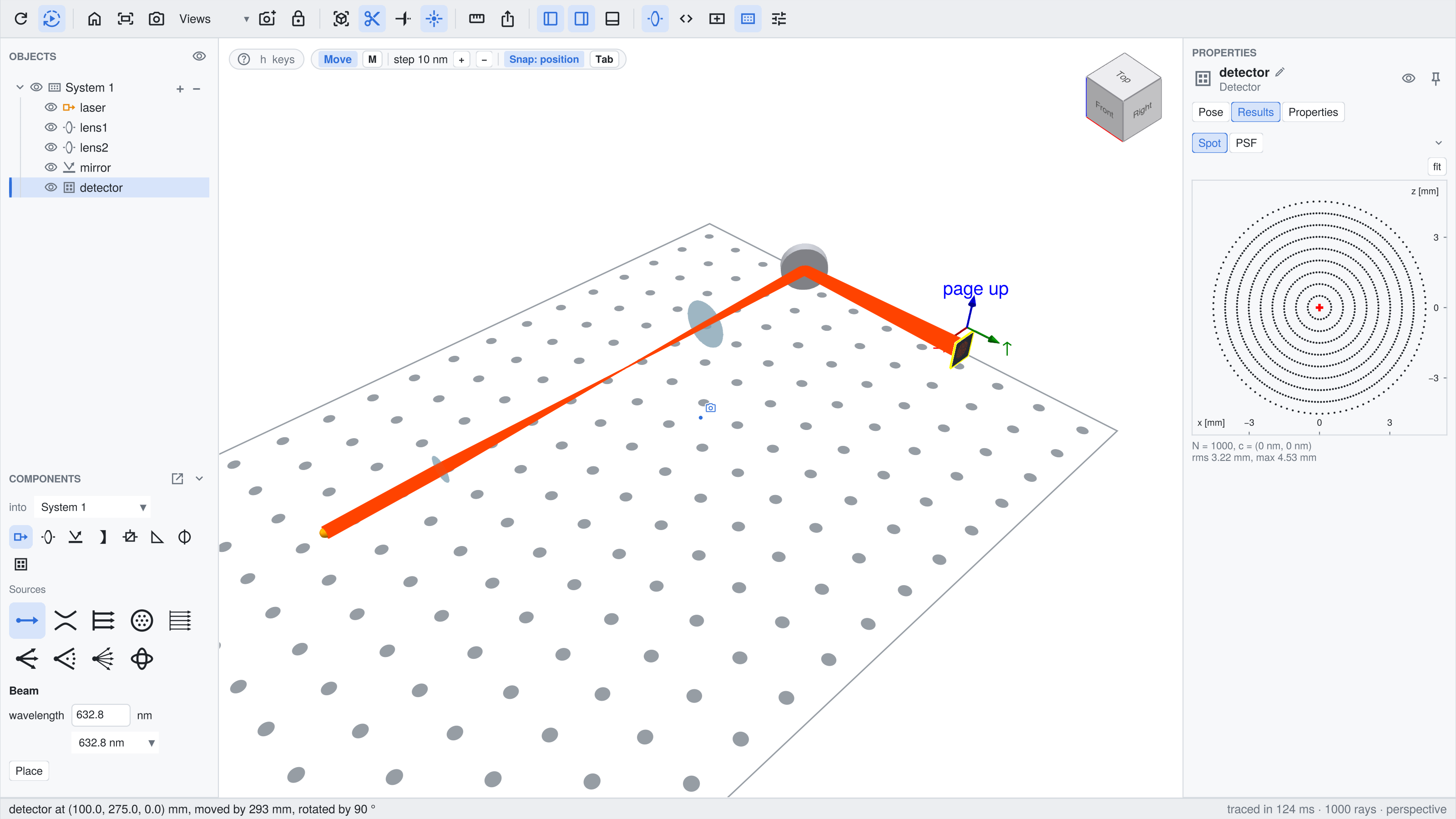
Task: Go to home view icon
Action: 94,19
